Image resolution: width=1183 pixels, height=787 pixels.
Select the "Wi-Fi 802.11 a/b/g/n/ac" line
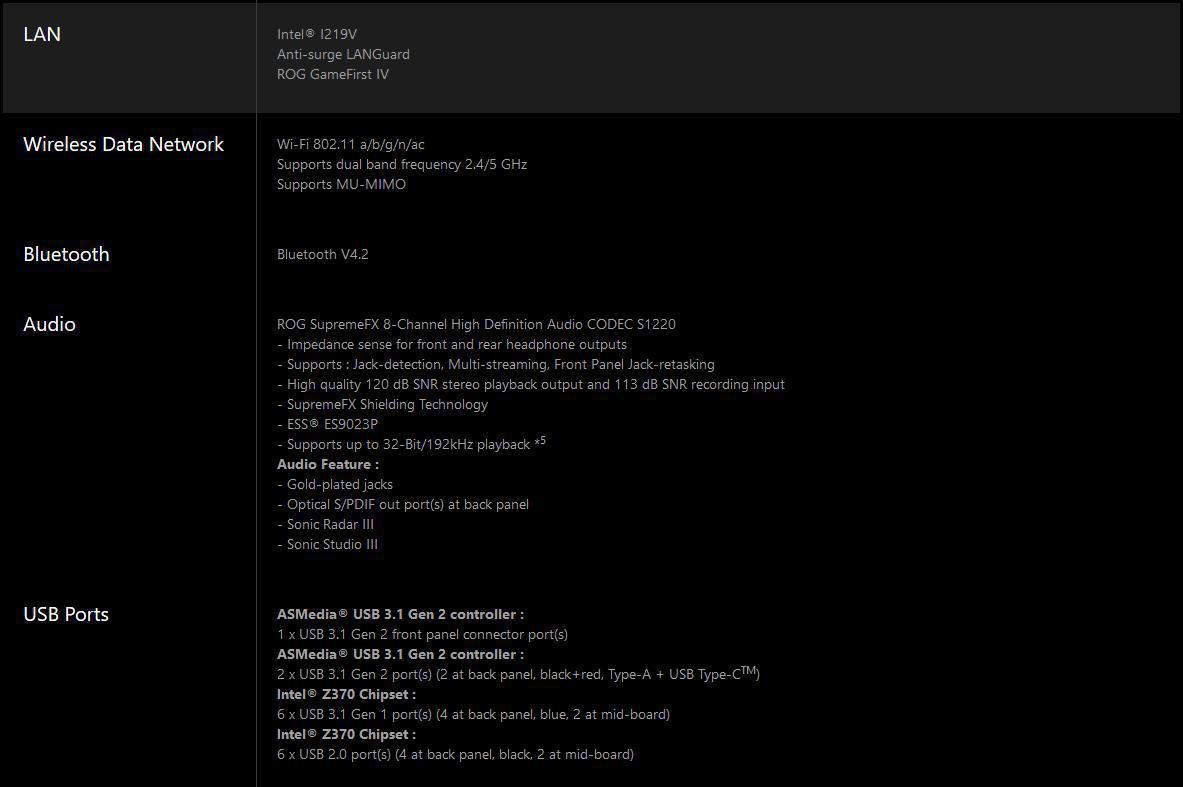[351, 144]
